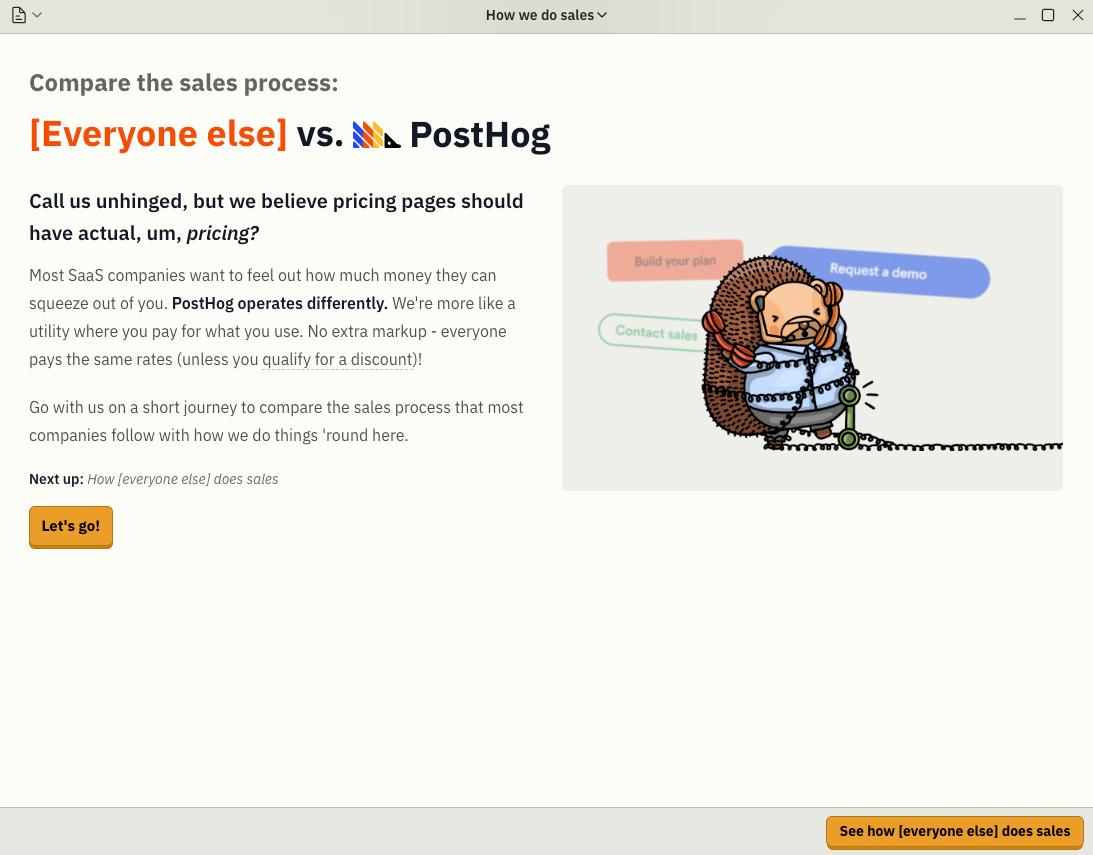The height and width of the screenshot is (855, 1093).
Task: Click the PostHog logo icon
Action: [376, 134]
